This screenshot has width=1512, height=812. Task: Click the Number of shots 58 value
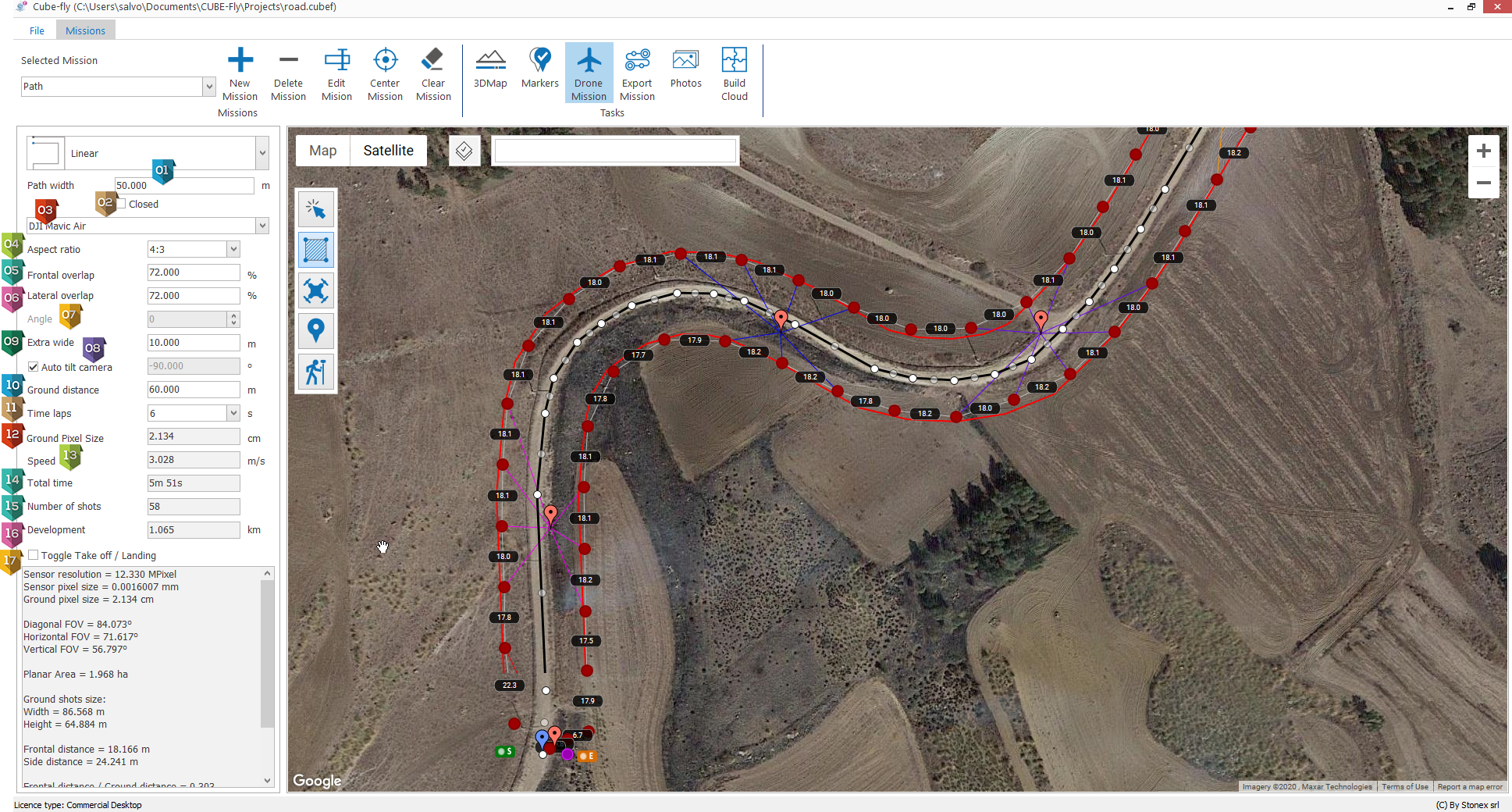click(194, 507)
